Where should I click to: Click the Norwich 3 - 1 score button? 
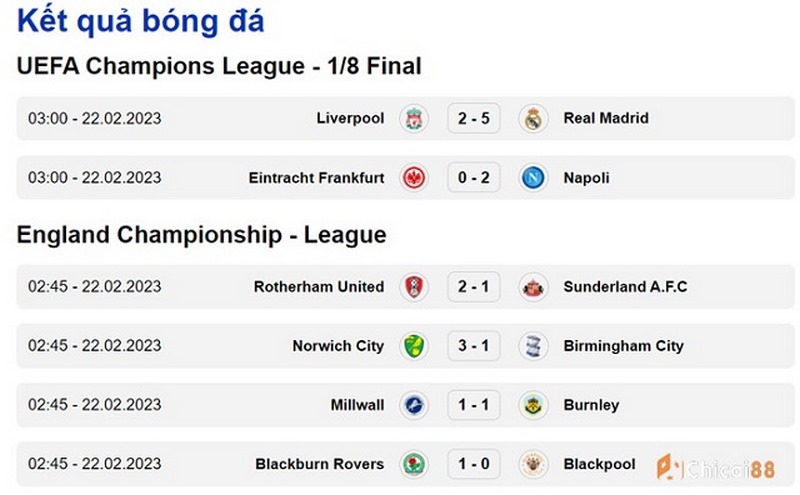(x=473, y=346)
